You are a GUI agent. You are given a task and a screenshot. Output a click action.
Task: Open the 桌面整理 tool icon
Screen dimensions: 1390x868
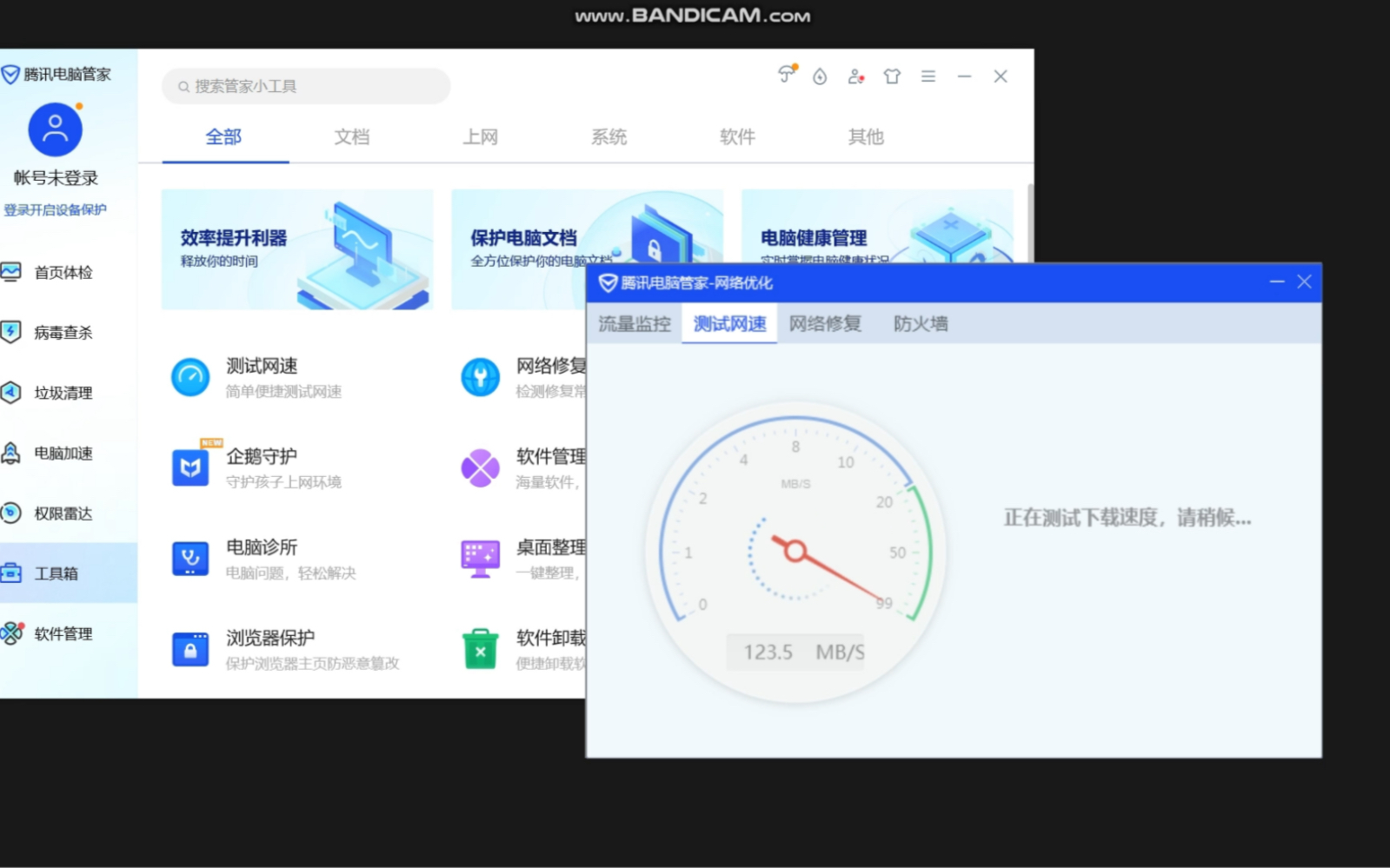point(480,559)
